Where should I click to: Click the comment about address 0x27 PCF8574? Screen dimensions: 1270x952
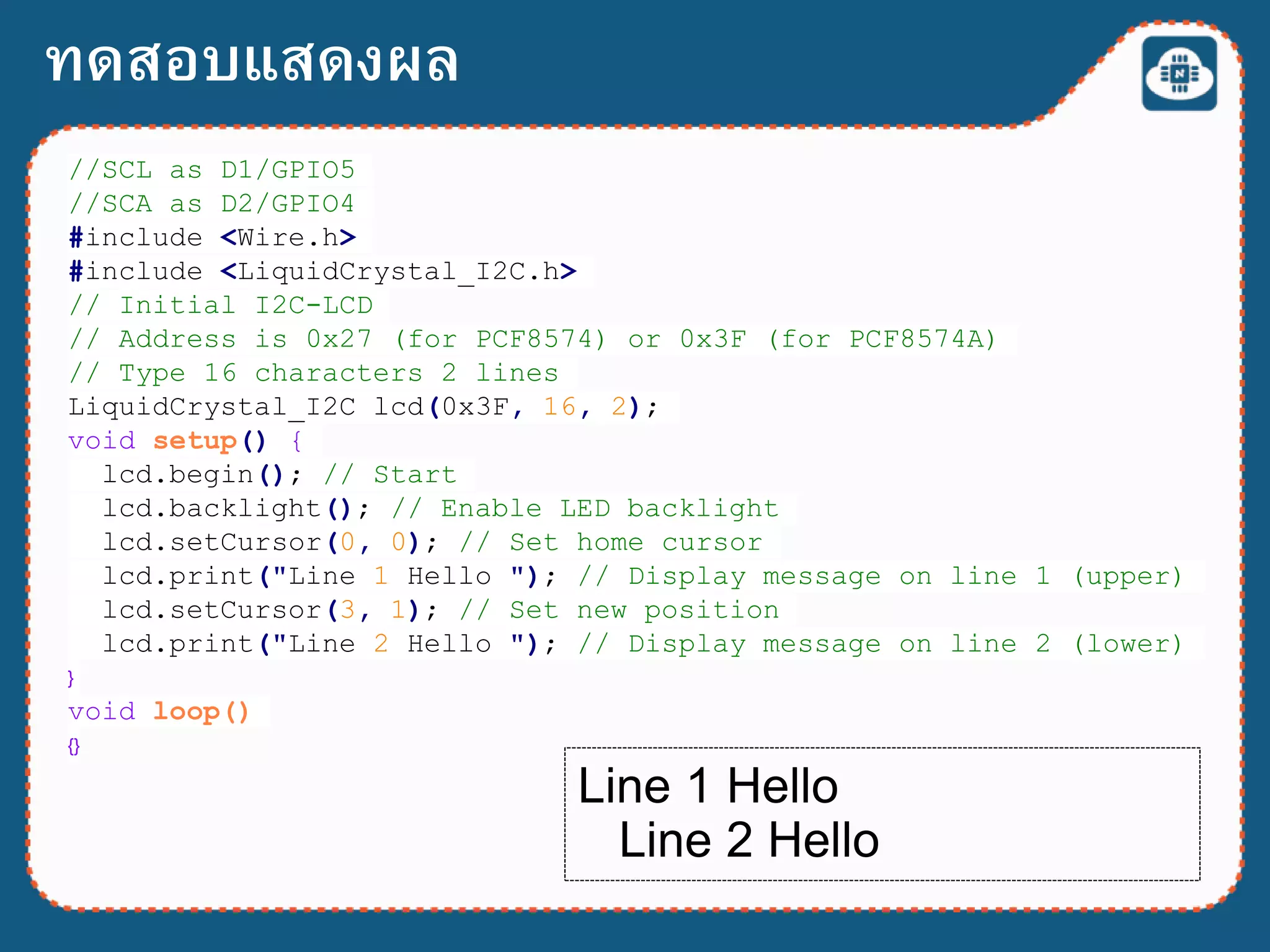coord(532,339)
